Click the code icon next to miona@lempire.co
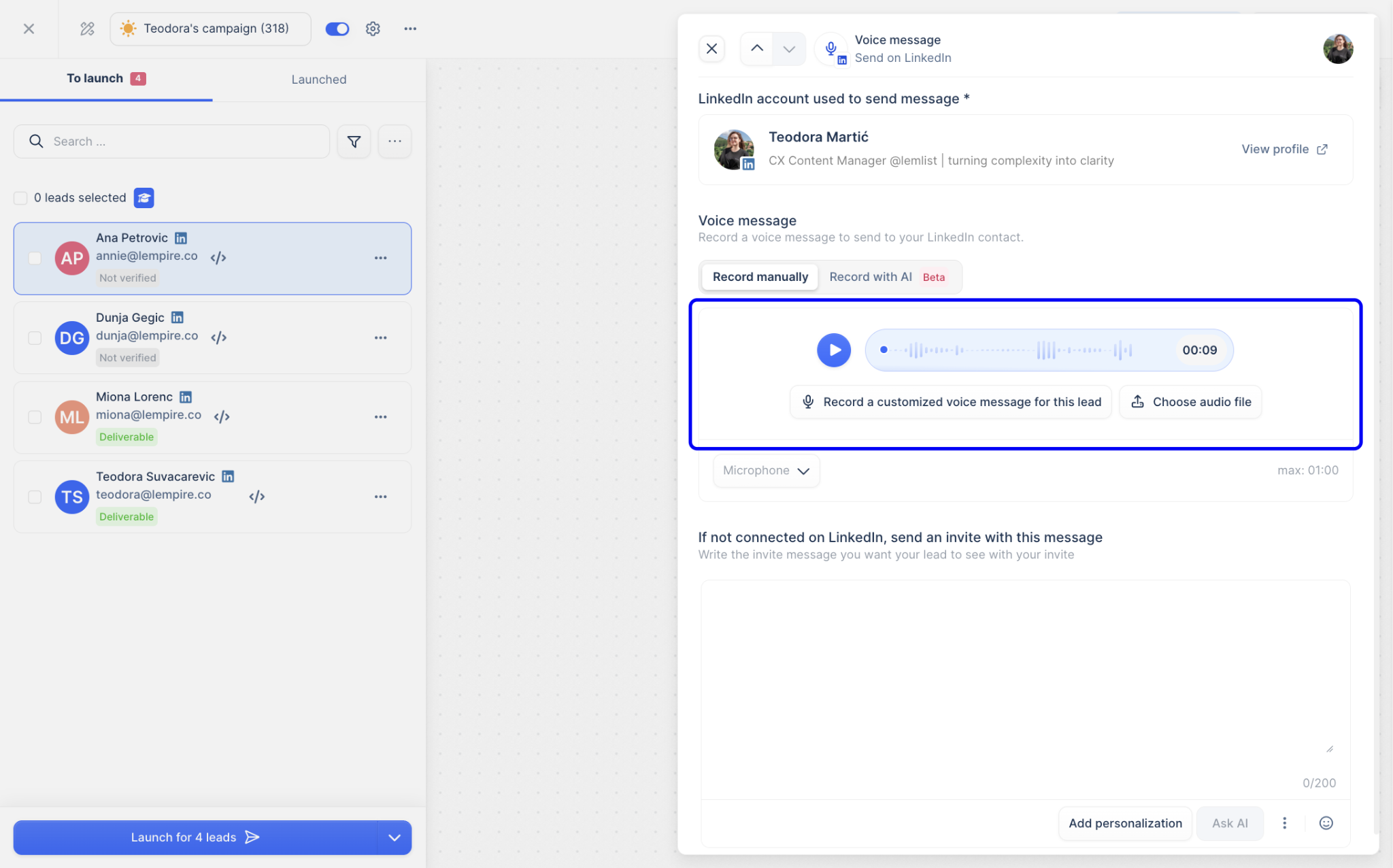 (x=222, y=416)
